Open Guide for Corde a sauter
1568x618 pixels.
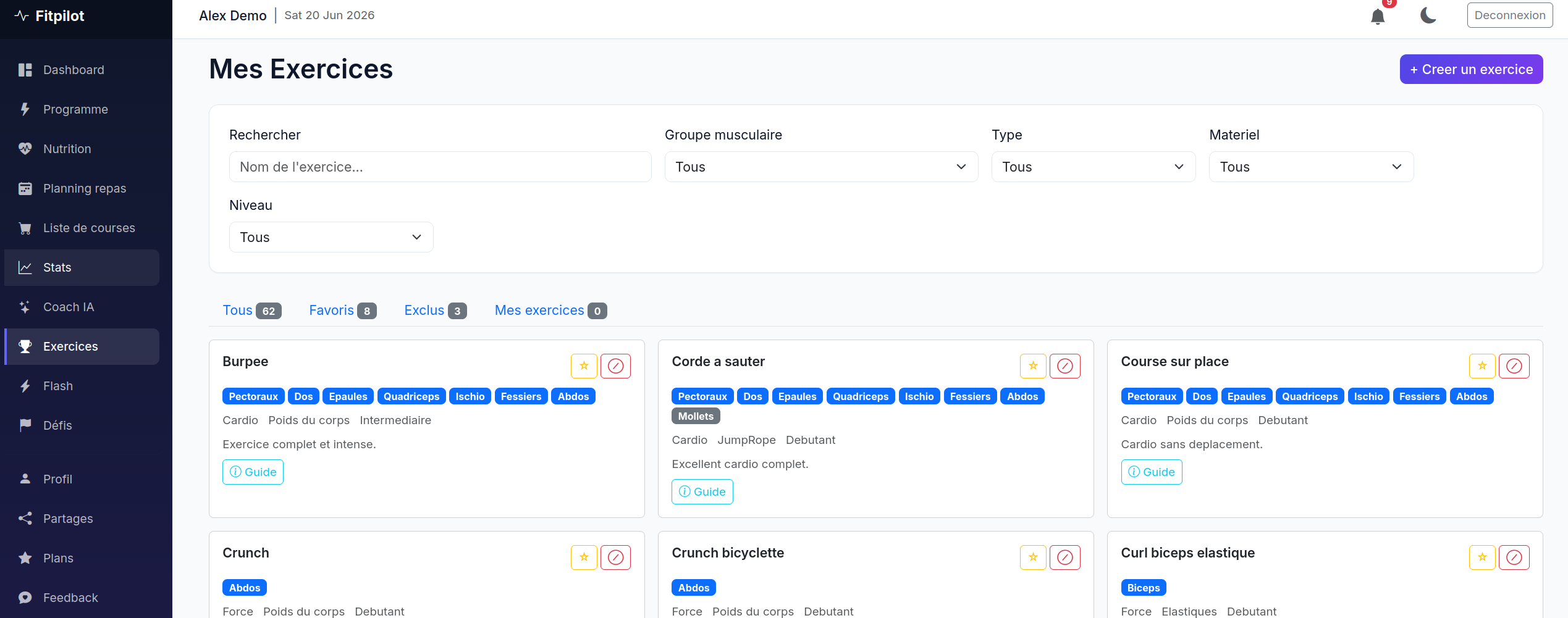tap(702, 492)
